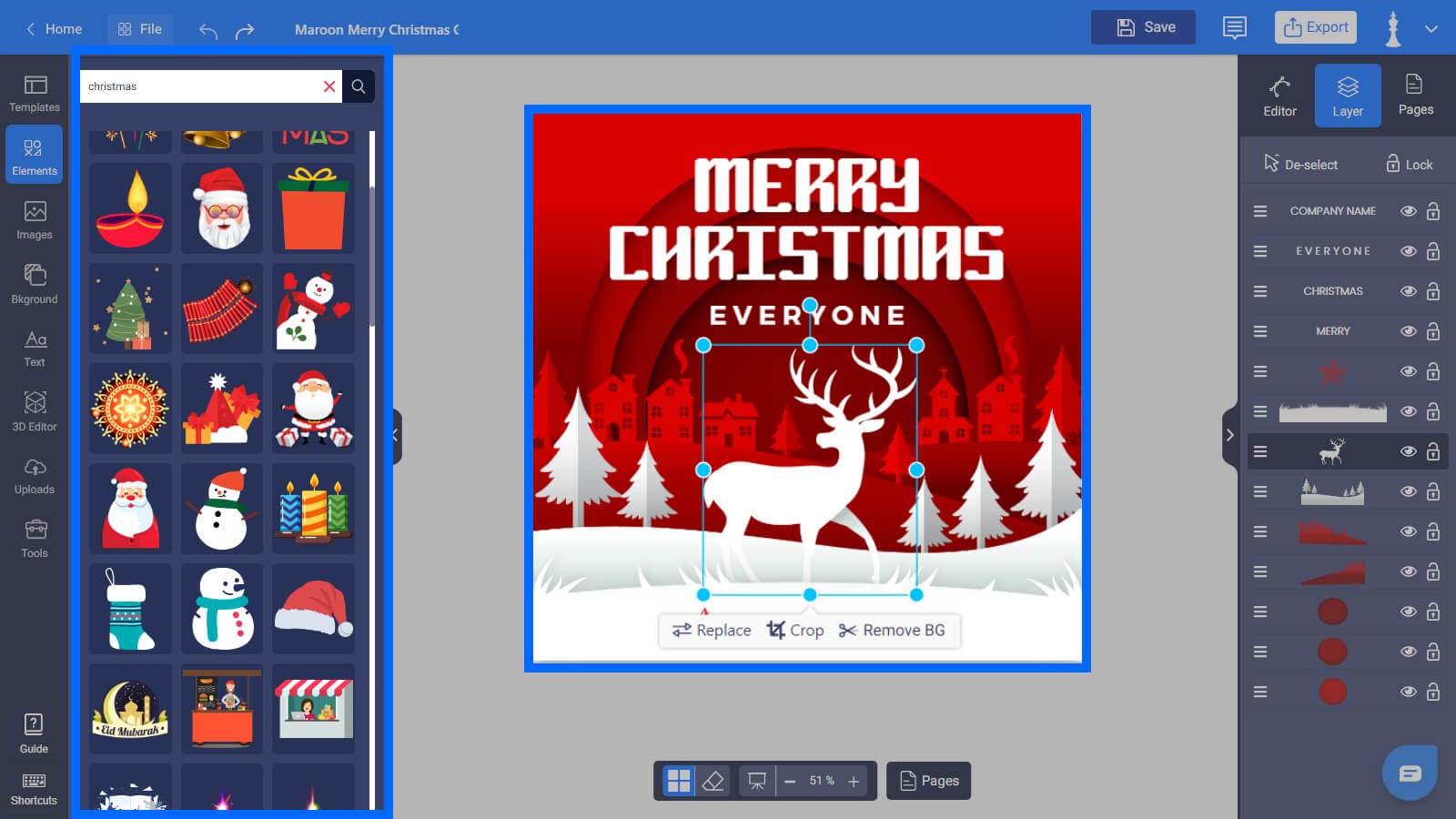
Task: Hide the CHRISTMAS layer
Action: [x=1408, y=291]
